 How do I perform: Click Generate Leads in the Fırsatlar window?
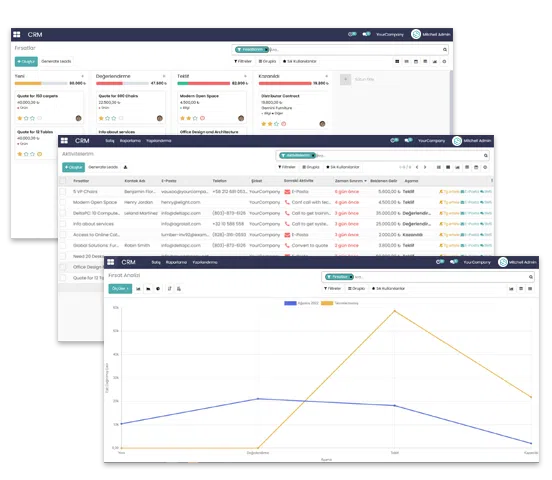click(56, 62)
